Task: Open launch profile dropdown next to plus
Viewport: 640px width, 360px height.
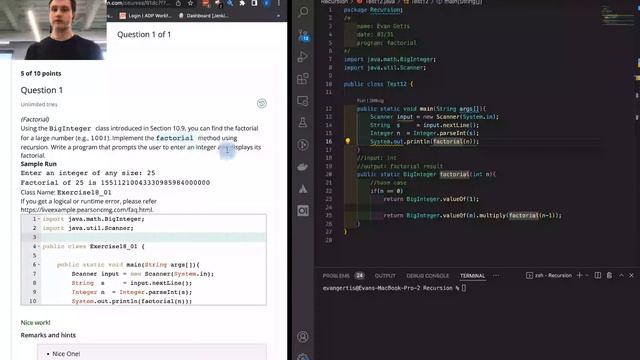Action: pos(587,276)
